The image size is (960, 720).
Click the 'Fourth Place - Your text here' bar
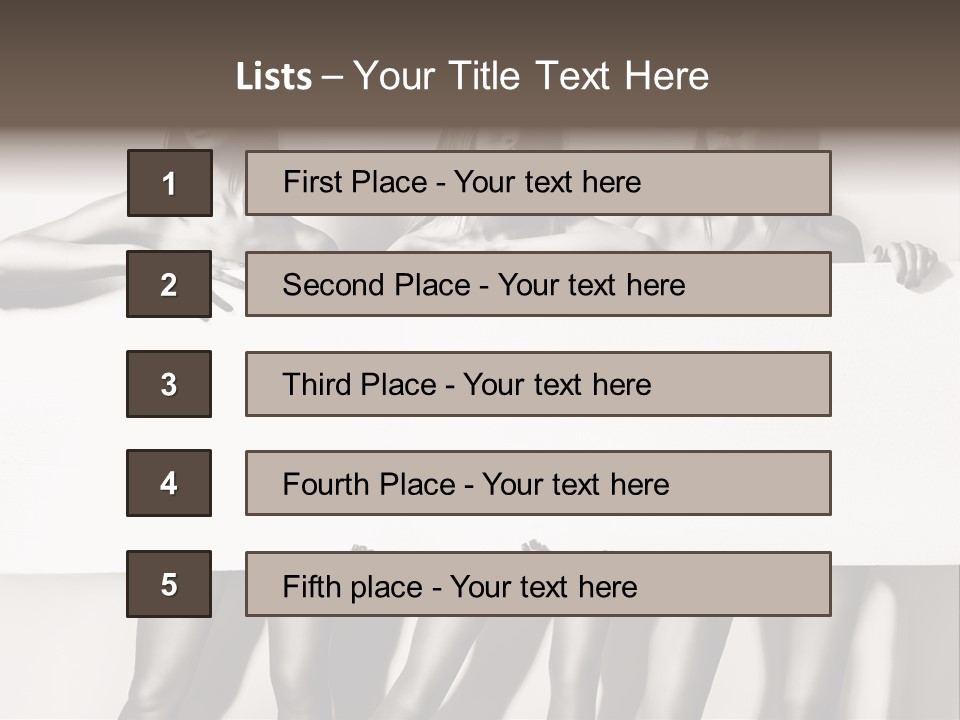point(538,483)
